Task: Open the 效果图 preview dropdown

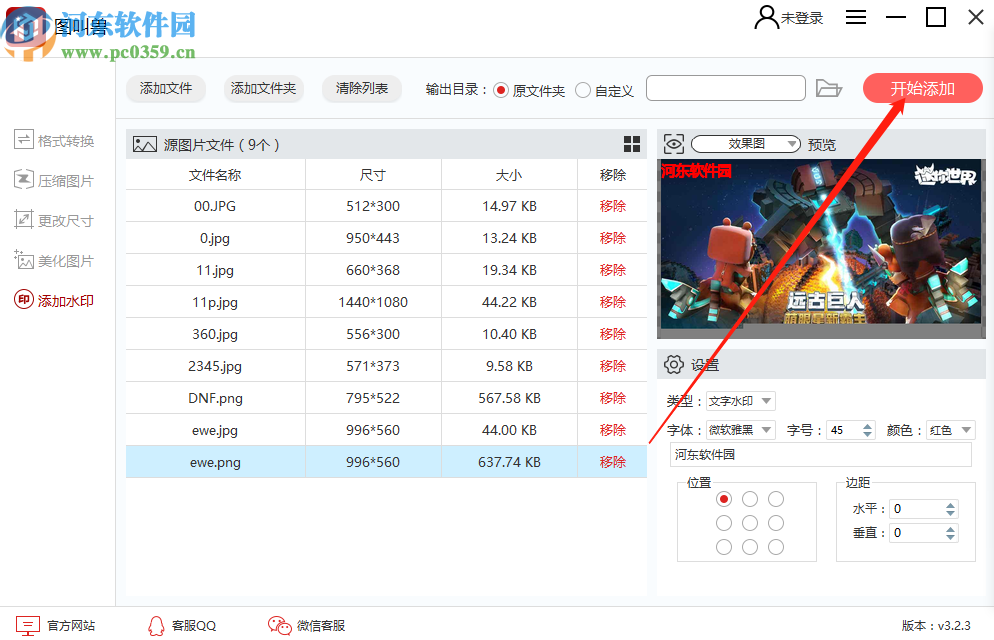Action: 746,143
